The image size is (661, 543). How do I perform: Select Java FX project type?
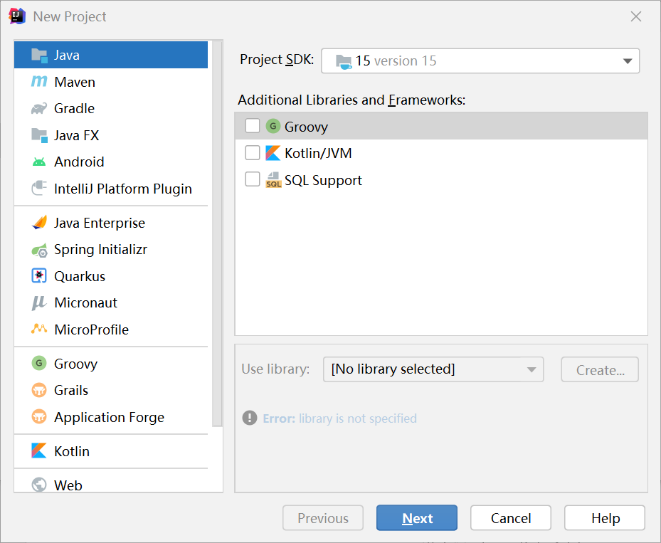[x=111, y=135]
